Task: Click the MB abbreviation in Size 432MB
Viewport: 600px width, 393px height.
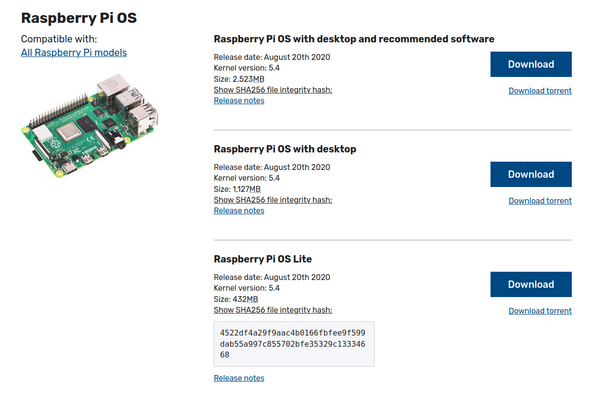Action: click(252, 299)
